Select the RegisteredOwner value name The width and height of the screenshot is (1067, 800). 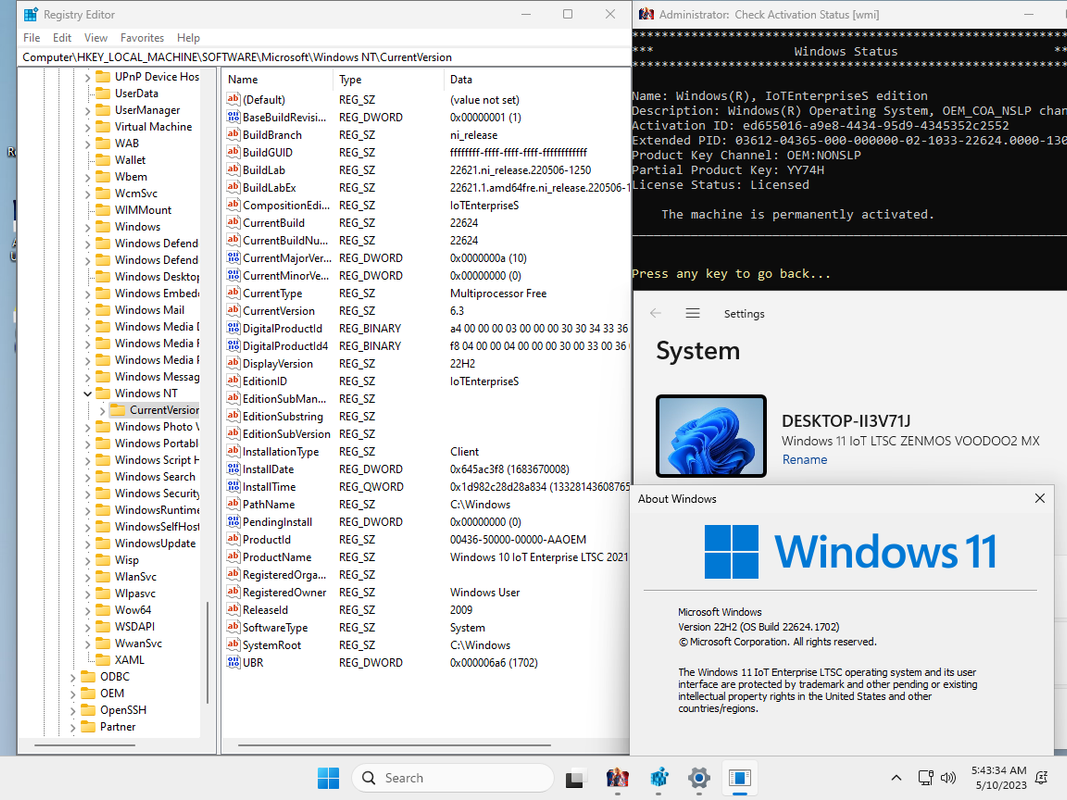[x=284, y=593]
